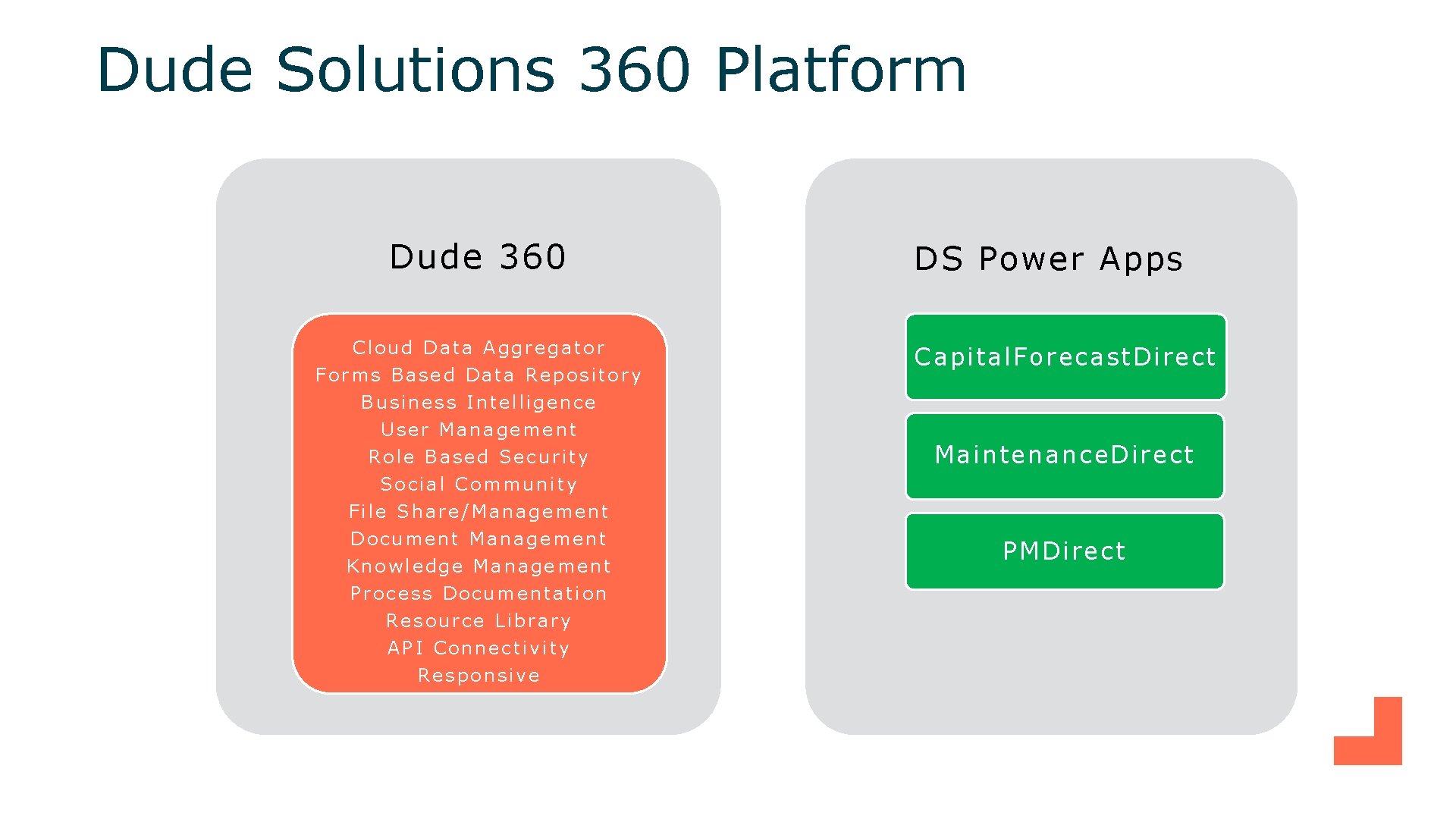Viewport: 1456px width, 819px height.
Task: Select the MaintenanceDirect green box
Action: [x=1065, y=455]
